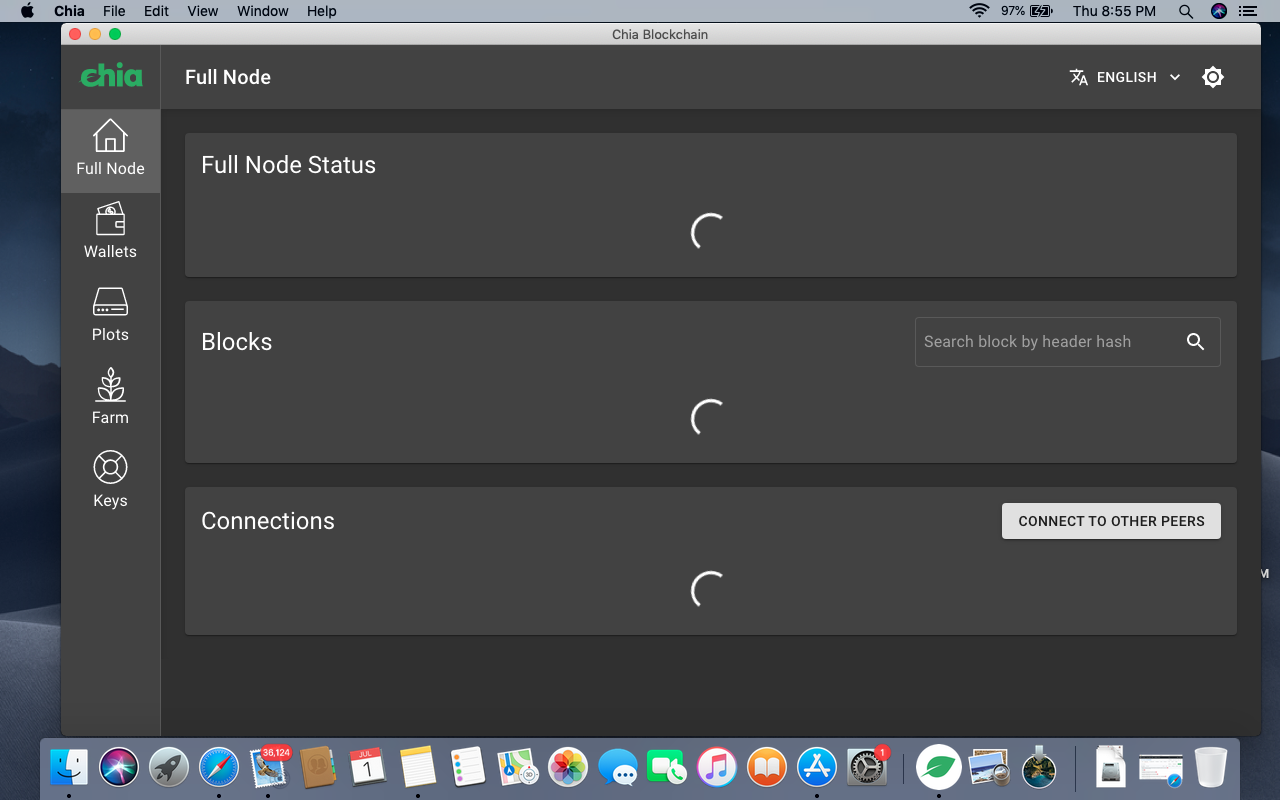Click the translate language icon
1280x800 pixels.
pyautogui.click(x=1078, y=77)
